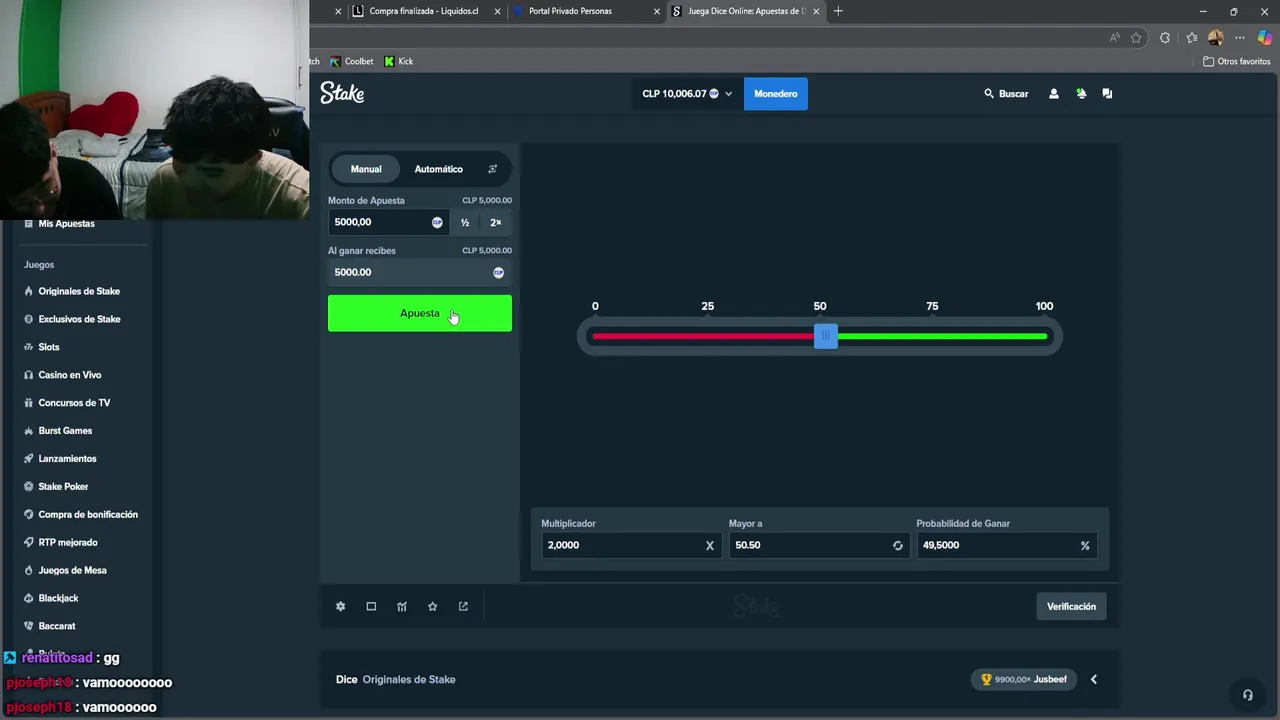The height and width of the screenshot is (720, 1280).
Task: Go to Slots games
Action: point(49,347)
